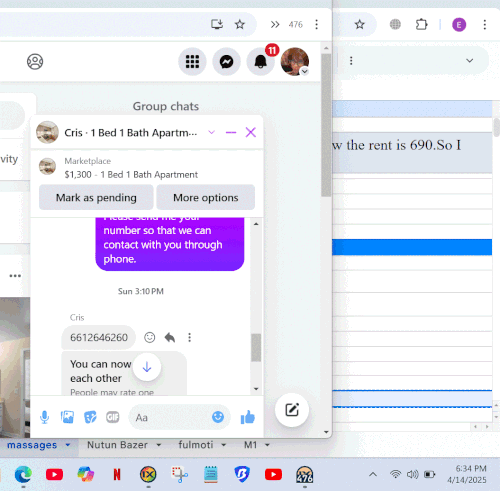Open emoji picker in message box
500x491 pixels.
pyautogui.click(x=218, y=417)
